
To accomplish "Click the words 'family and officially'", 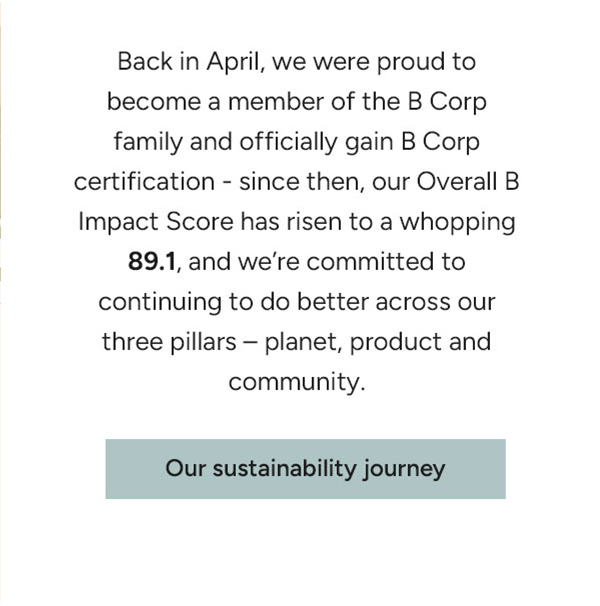I will pos(226,143).
